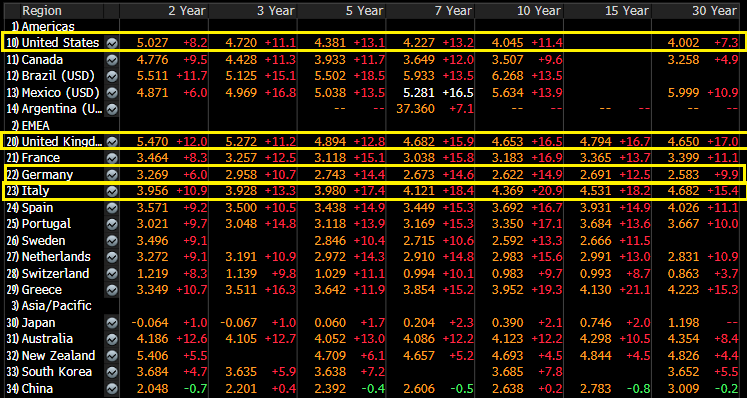Click Argentina 7 Year yield 37.360
747x398 pixels.
click(415, 109)
